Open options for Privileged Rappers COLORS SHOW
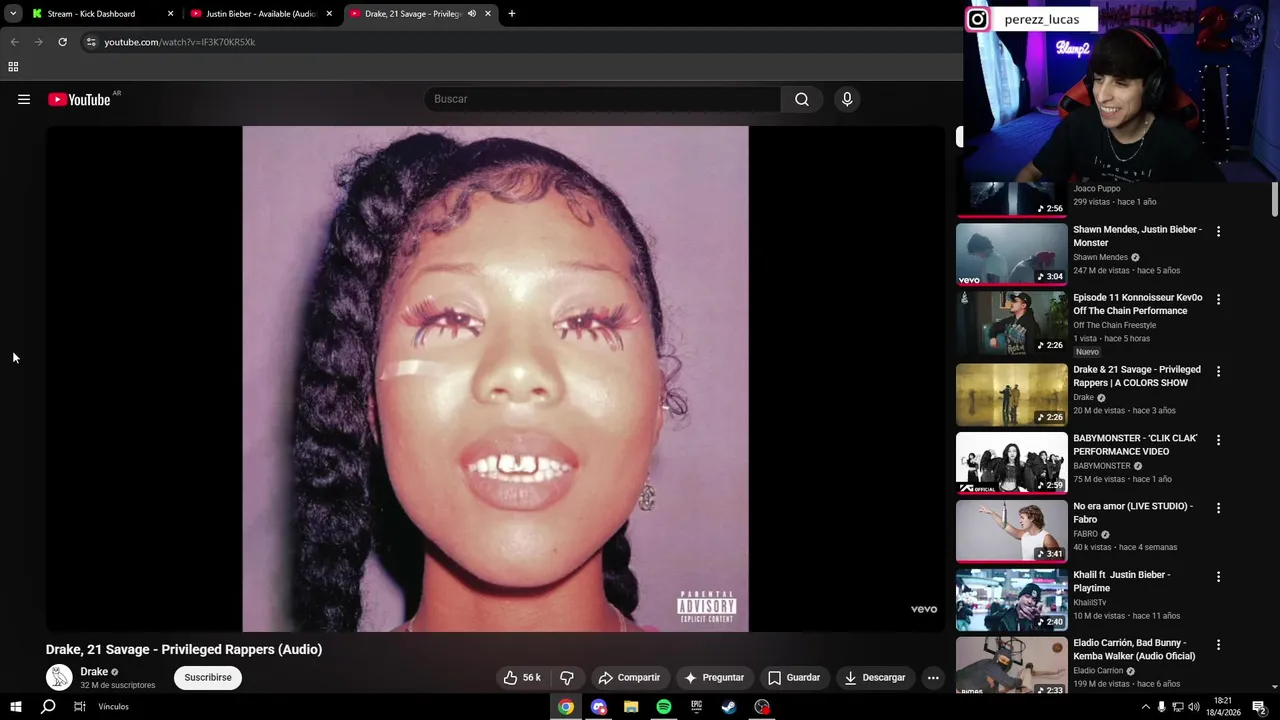This screenshot has height=720, width=1280. pos(1218,371)
